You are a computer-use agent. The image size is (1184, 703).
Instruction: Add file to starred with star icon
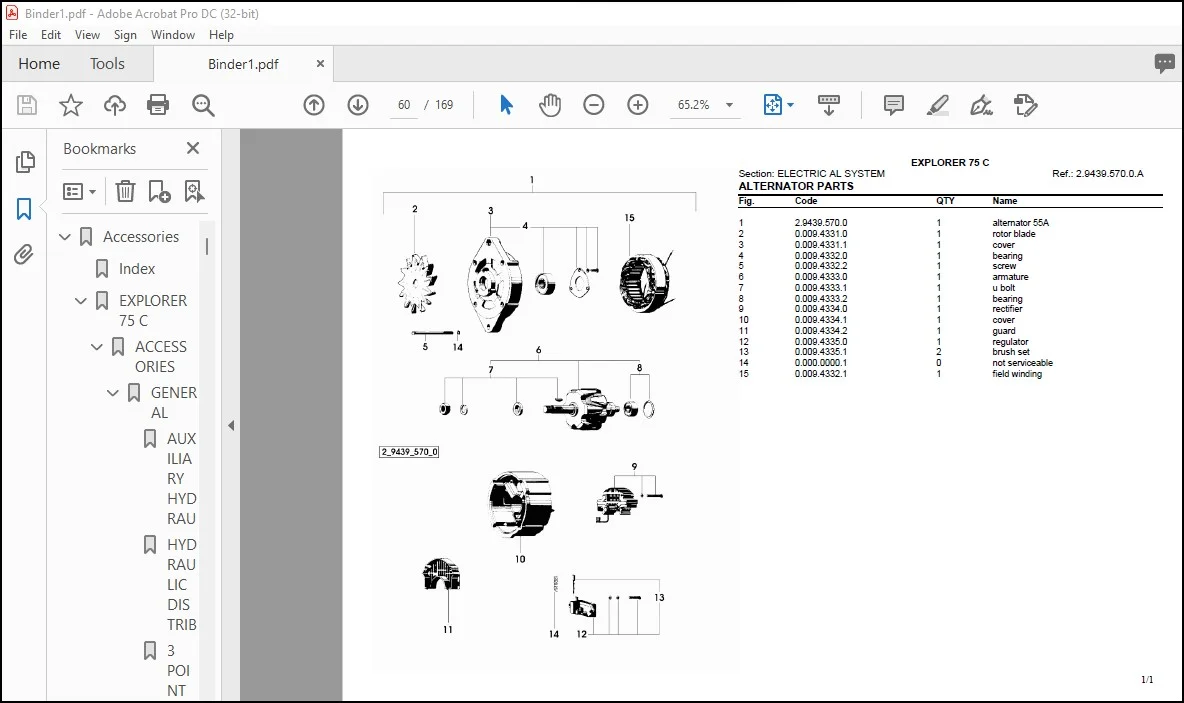pyautogui.click(x=71, y=105)
